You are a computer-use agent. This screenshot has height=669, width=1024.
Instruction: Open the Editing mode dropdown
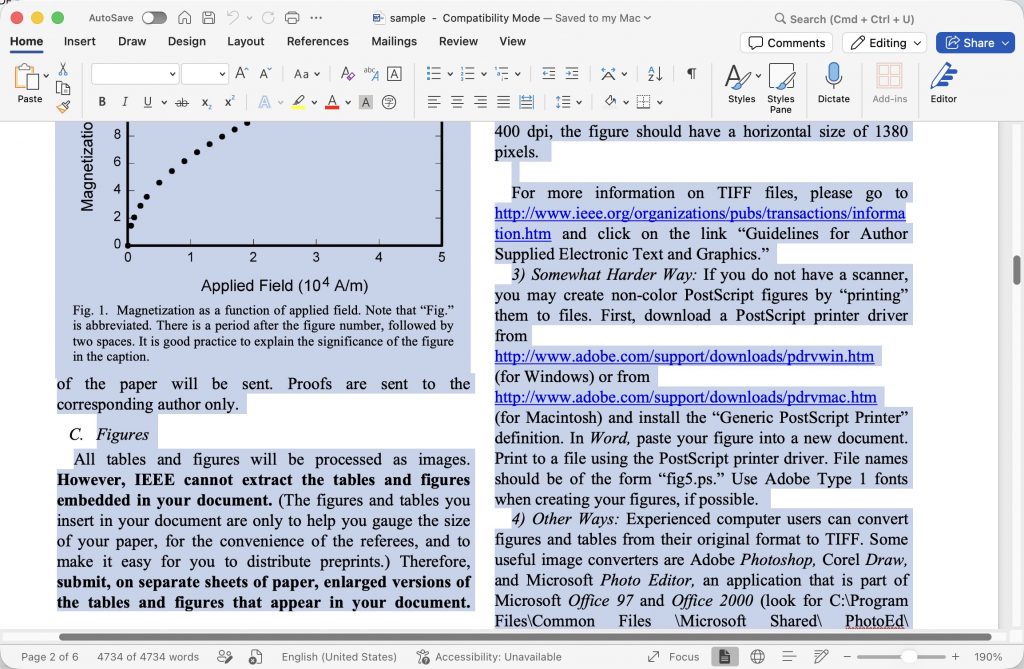click(x=884, y=42)
